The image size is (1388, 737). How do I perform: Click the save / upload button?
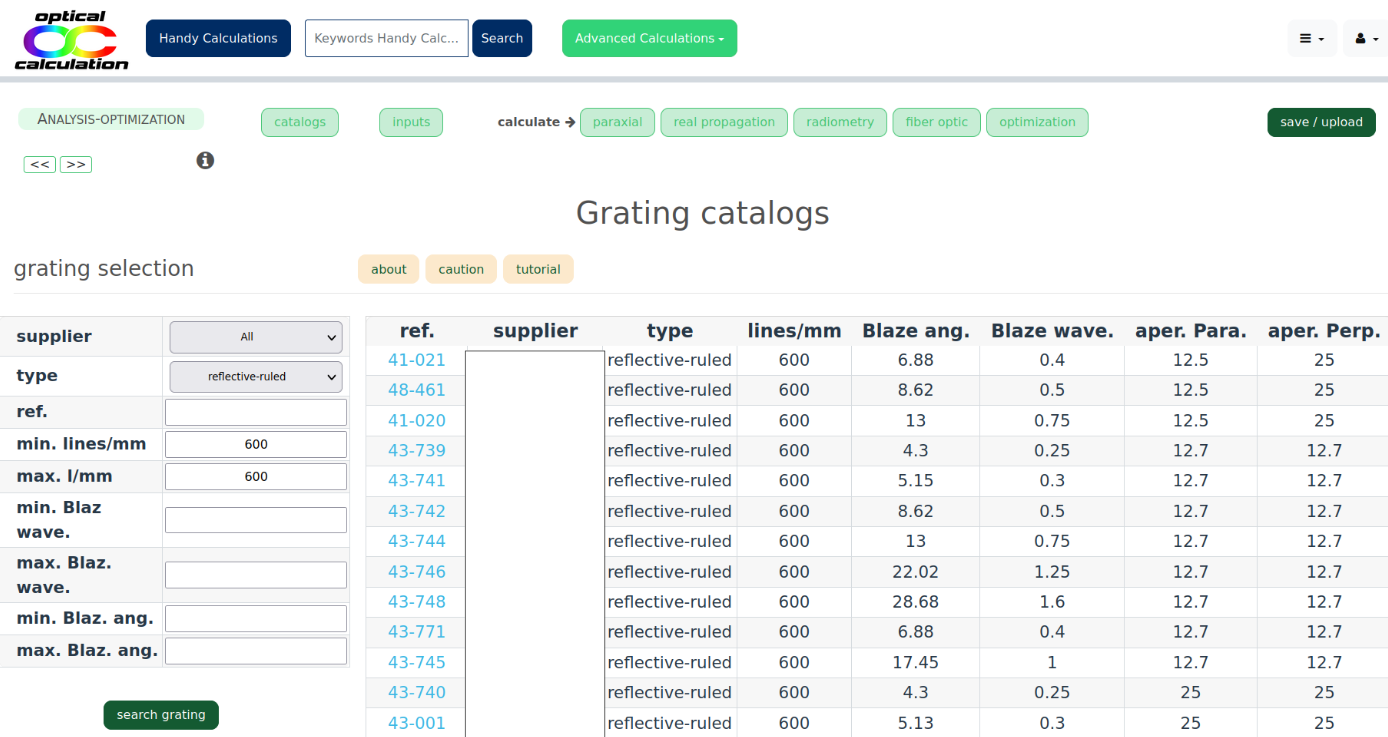click(1321, 122)
